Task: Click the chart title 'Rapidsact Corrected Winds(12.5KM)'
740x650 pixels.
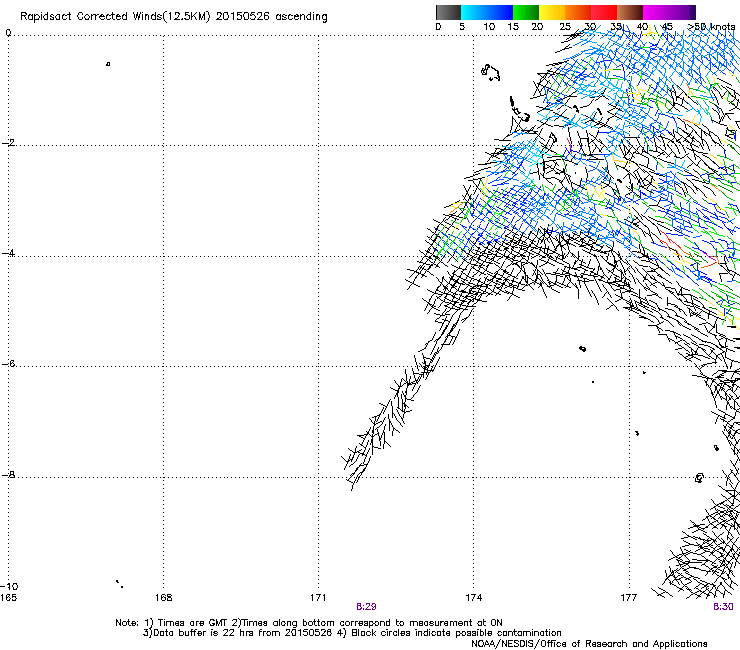Action: pyautogui.click(x=115, y=17)
